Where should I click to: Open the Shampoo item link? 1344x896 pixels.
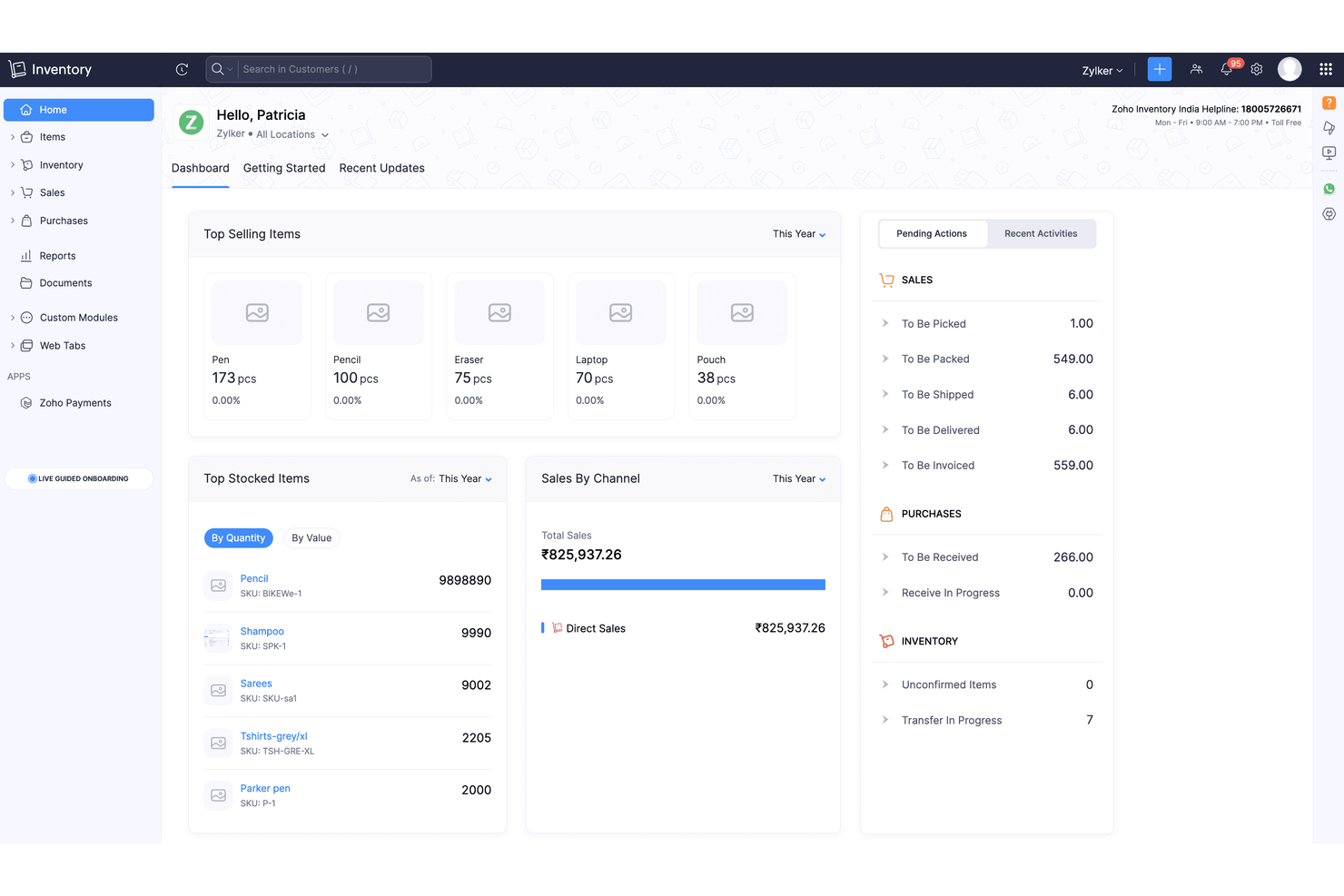[262, 631]
